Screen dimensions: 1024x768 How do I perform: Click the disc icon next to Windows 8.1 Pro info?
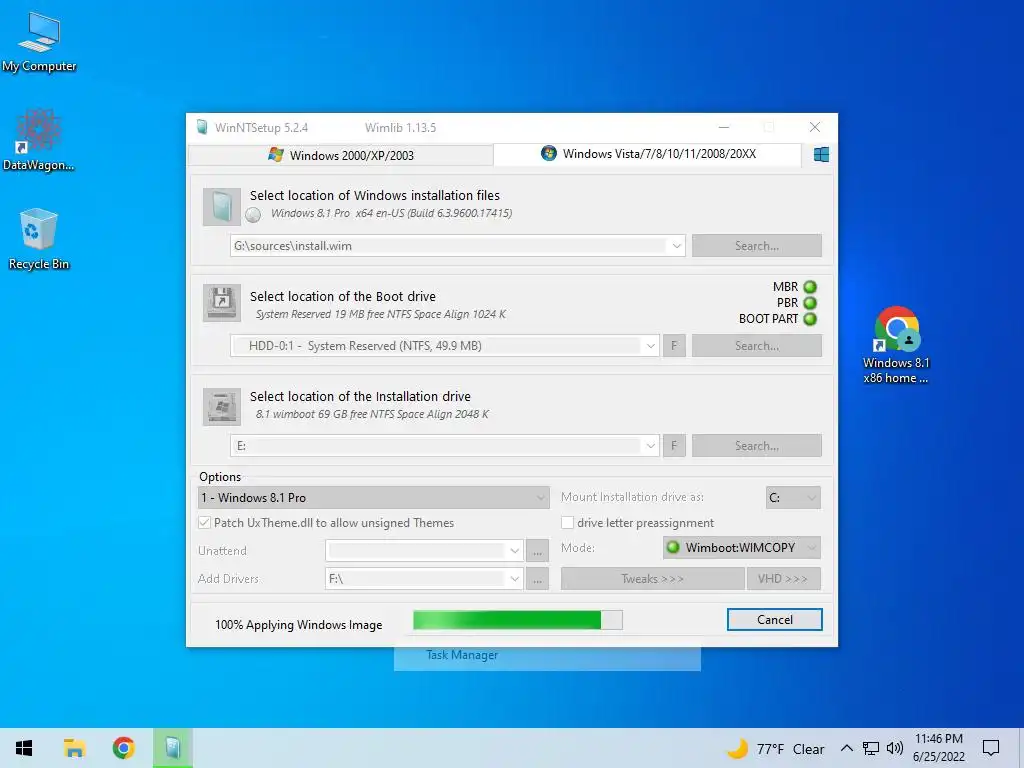tap(253, 214)
